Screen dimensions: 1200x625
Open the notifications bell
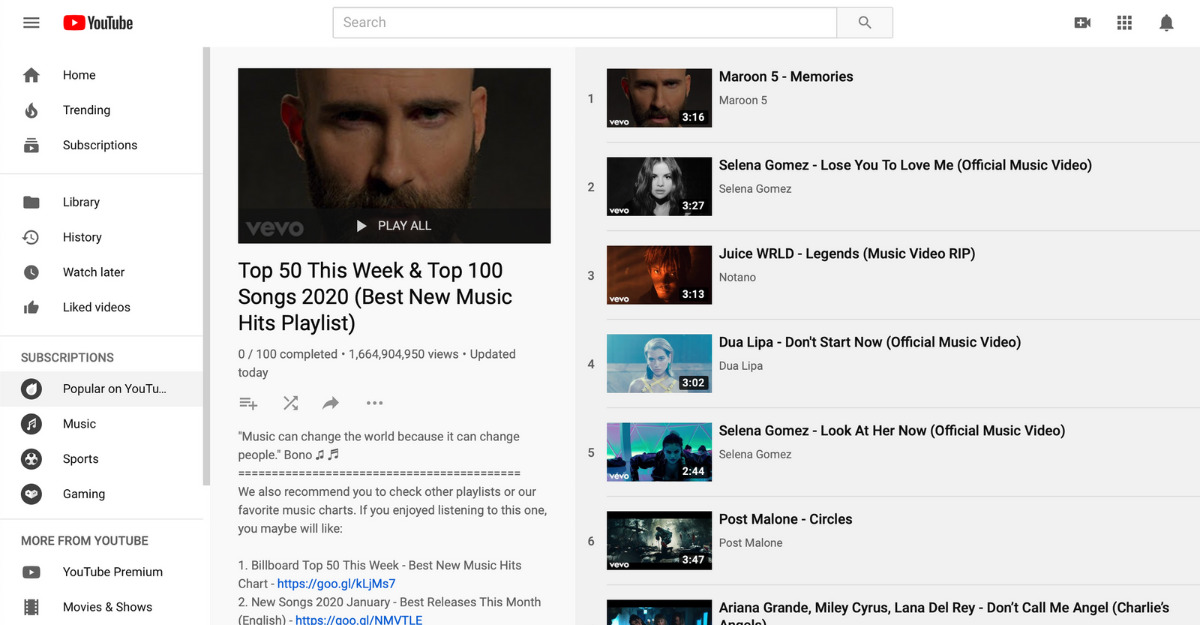point(1166,22)
